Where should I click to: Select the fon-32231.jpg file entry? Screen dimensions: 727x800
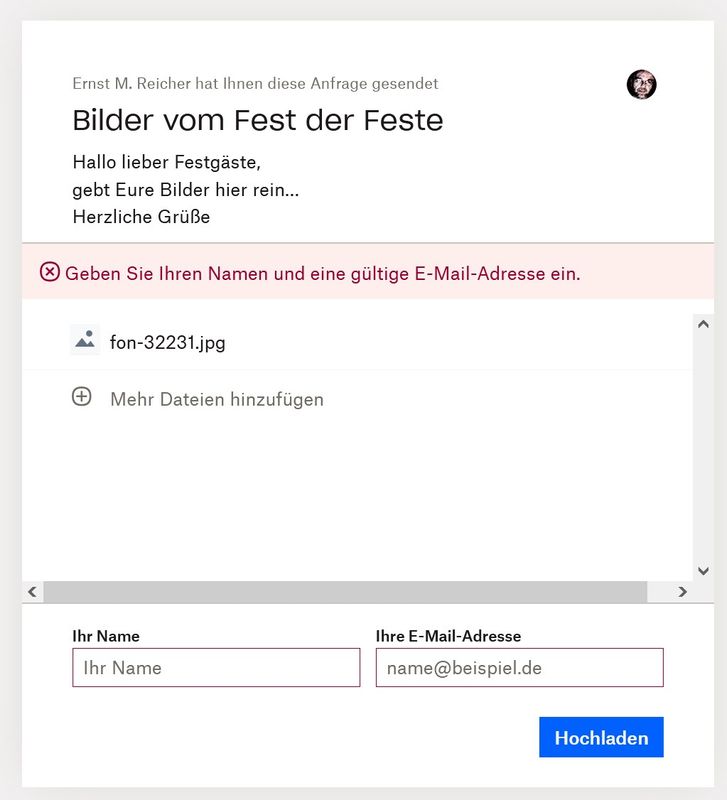(167, 343)
